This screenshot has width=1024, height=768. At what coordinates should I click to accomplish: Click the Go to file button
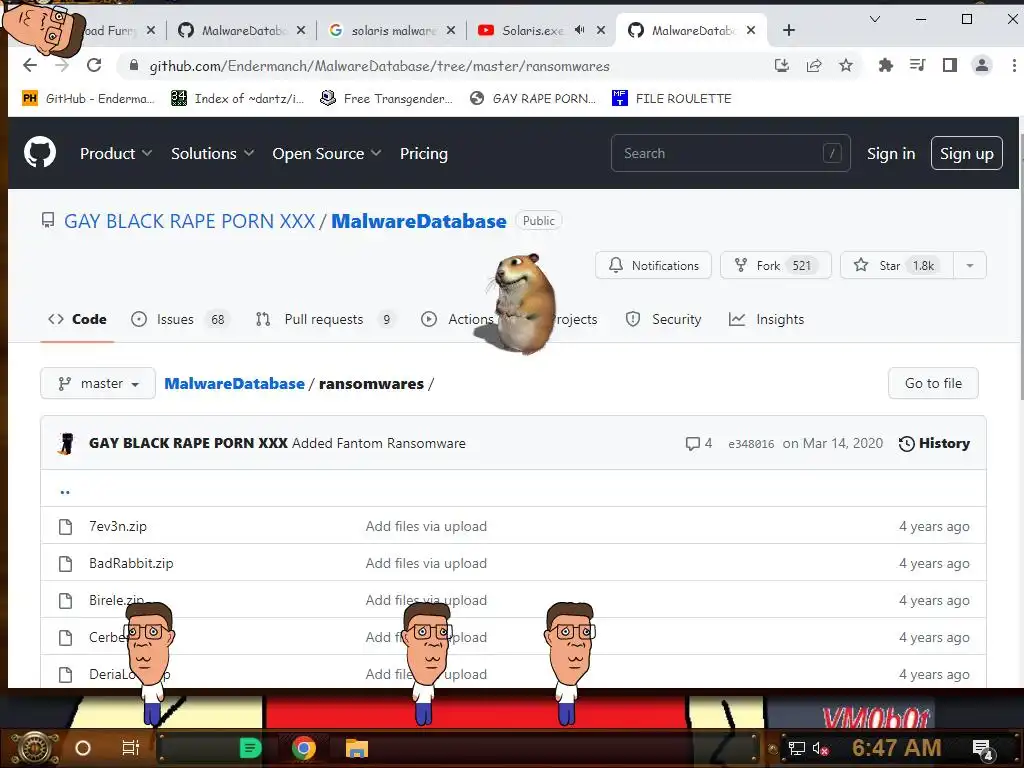[x=933, y=383]
